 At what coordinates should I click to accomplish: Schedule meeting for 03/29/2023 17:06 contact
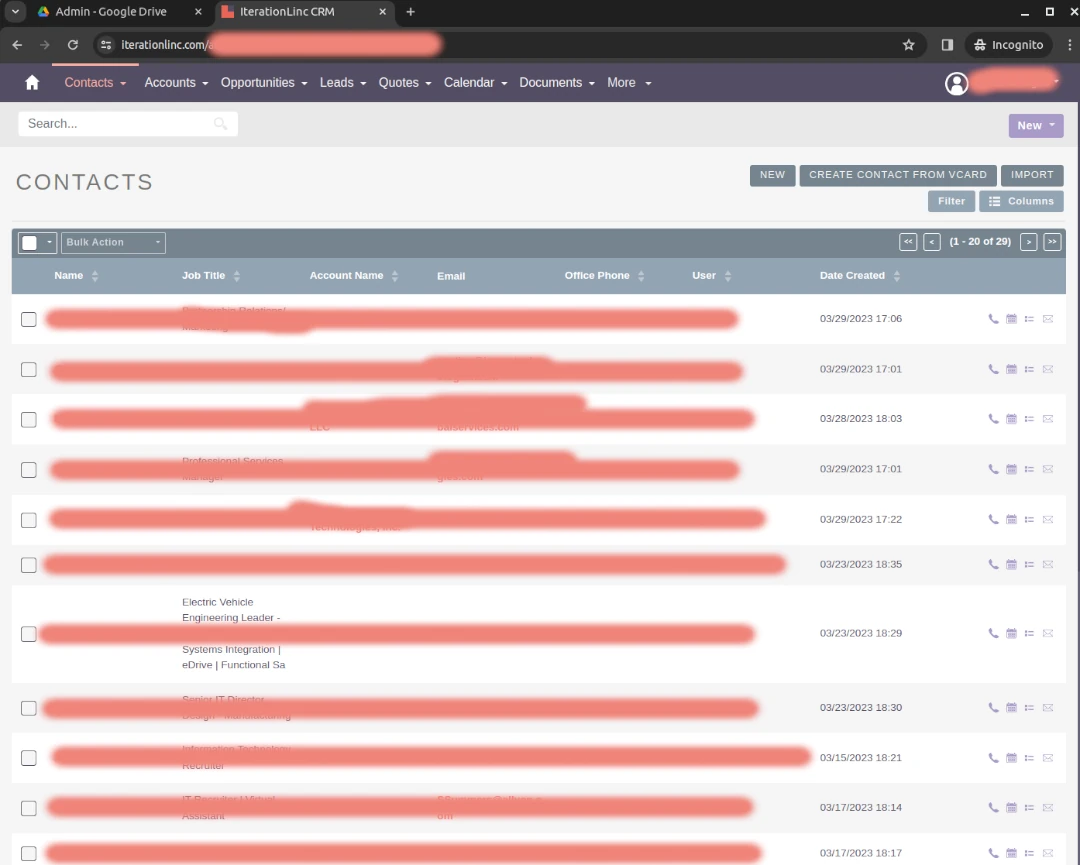1011,319
